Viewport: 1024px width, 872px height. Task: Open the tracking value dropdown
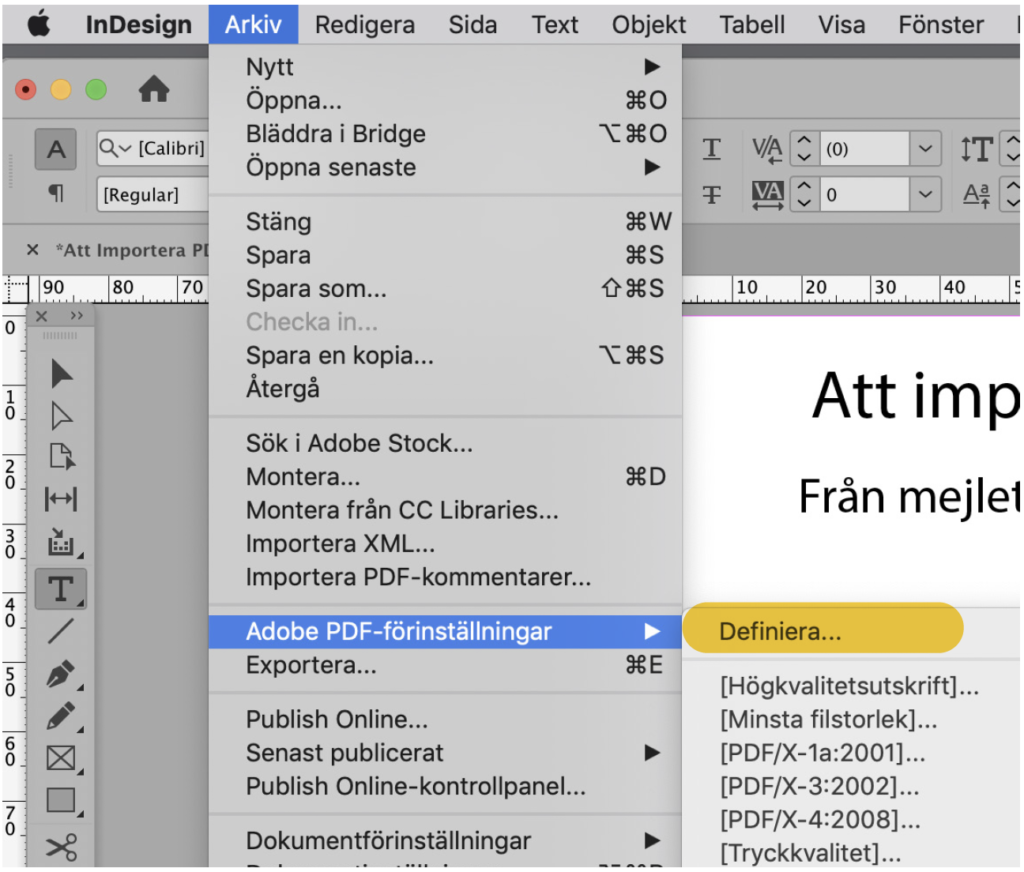click(925, 194)
